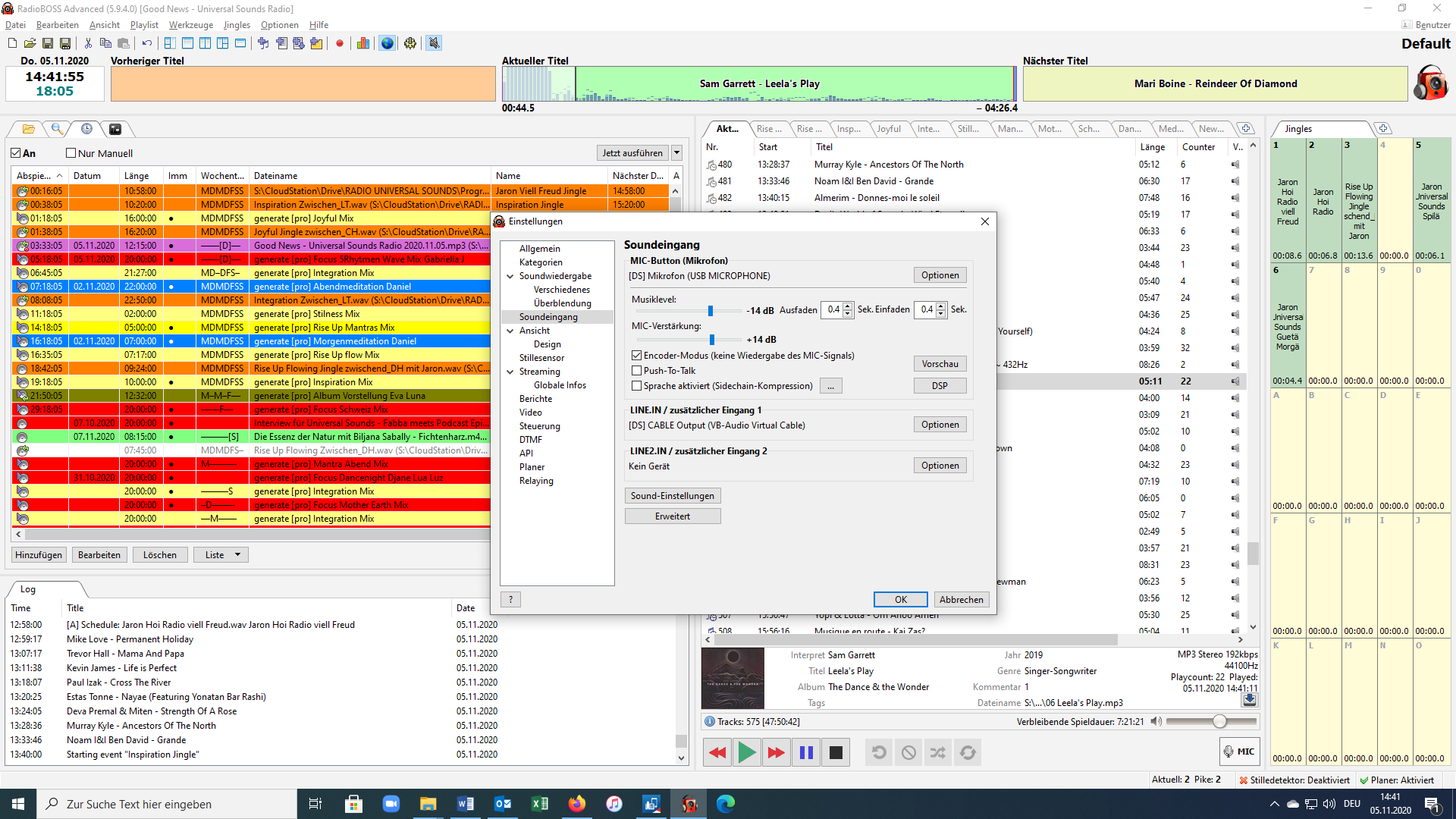Stop playback with black square button
Screen dimensions: 1456x819
[x=836, y=752]
